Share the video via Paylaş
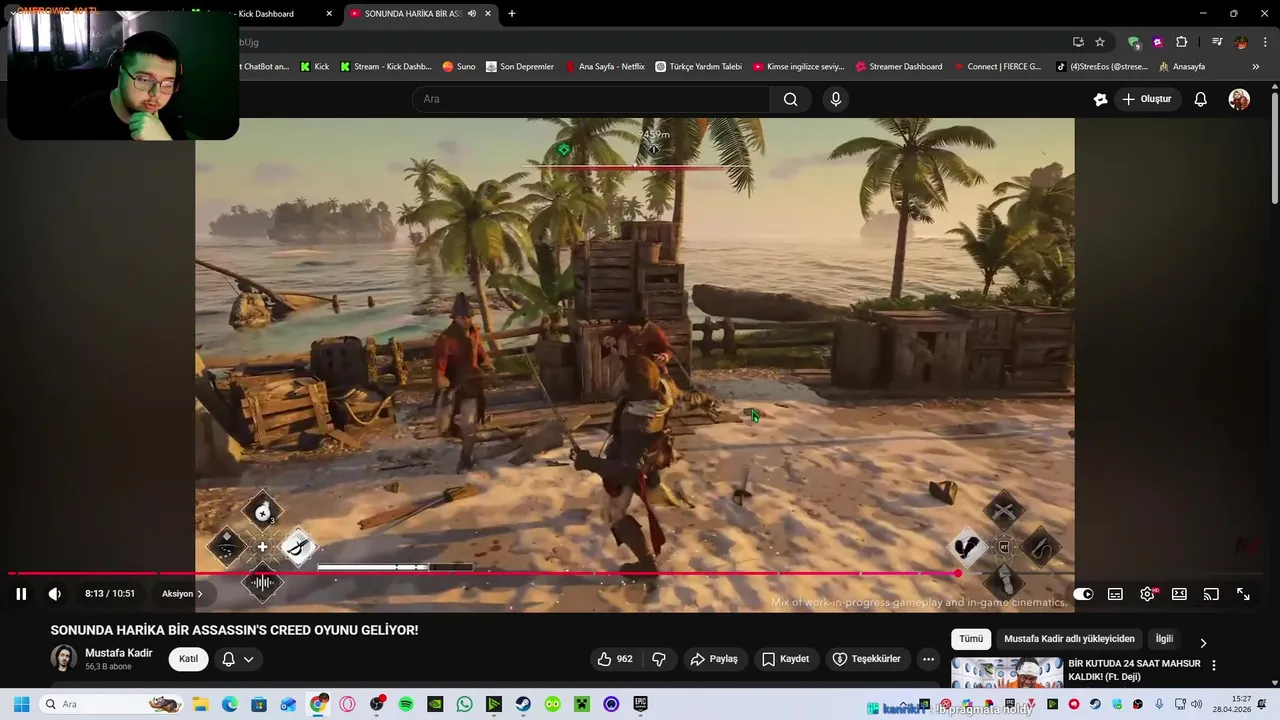Image resolution: width=1280 pixels, height=720 pixels. point(714,659)
